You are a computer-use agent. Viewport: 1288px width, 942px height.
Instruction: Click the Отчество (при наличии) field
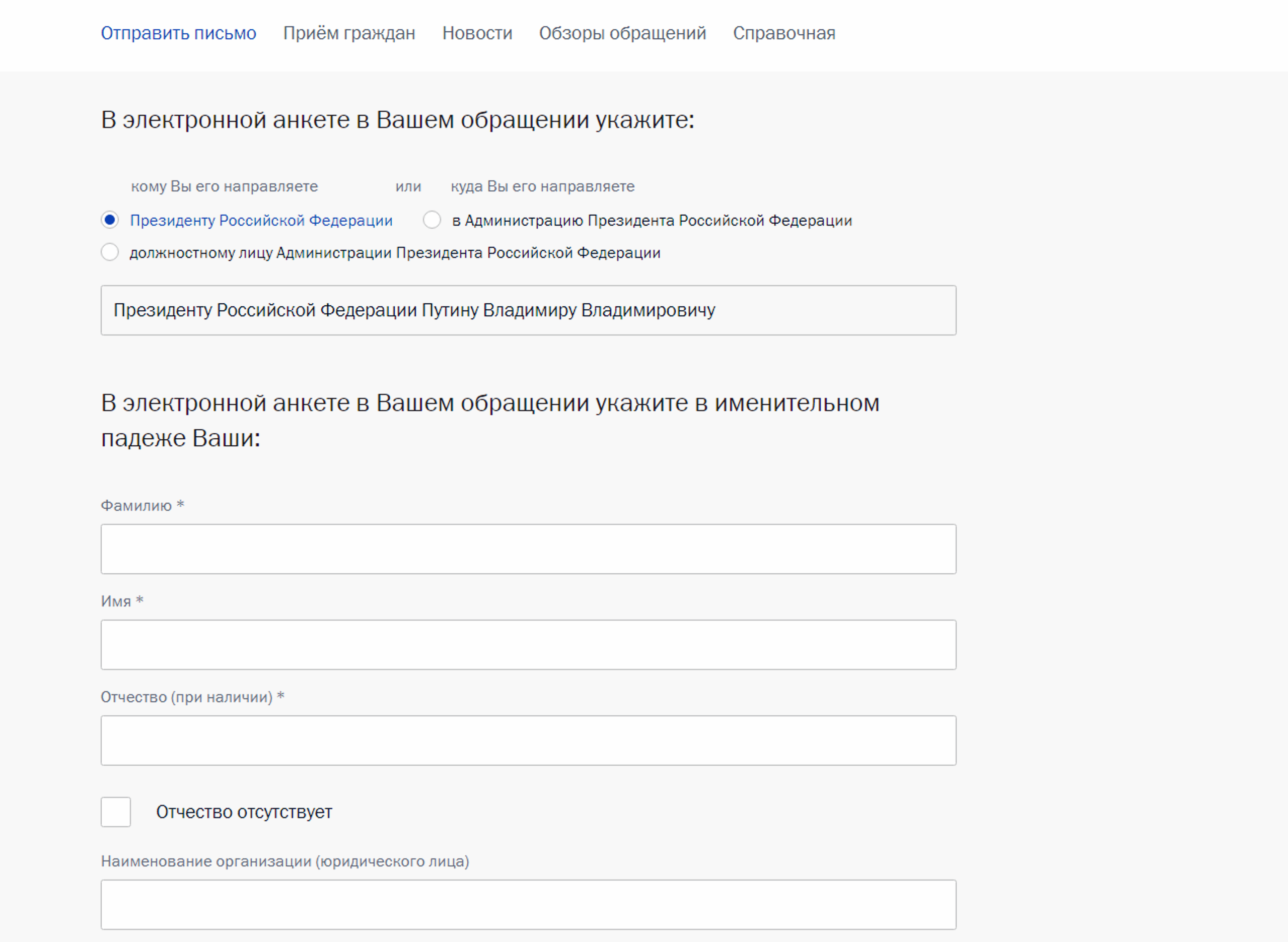click(x=528, y=741)
